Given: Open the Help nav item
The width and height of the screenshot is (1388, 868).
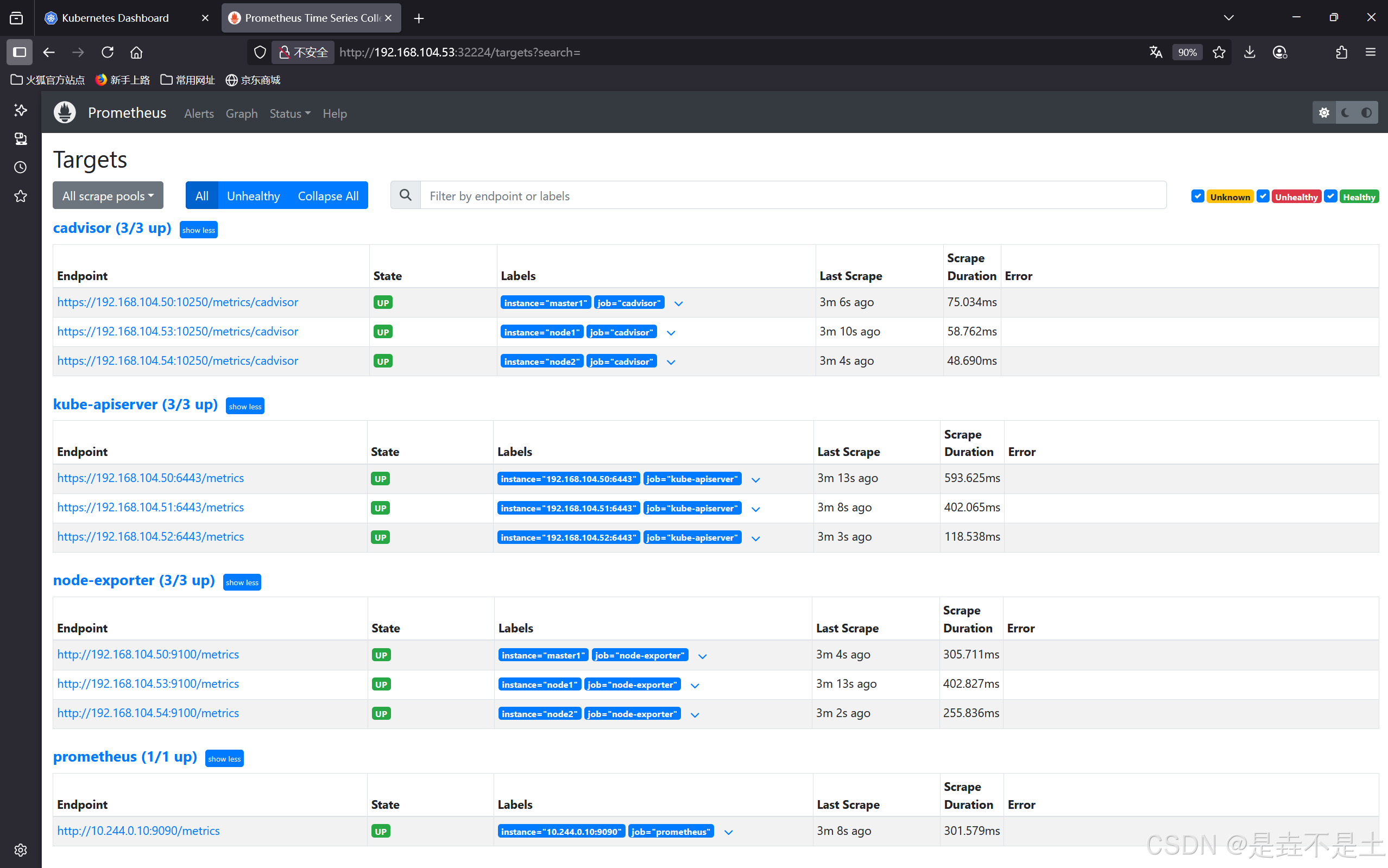Looking at the screenshot, I should [334, 113].
